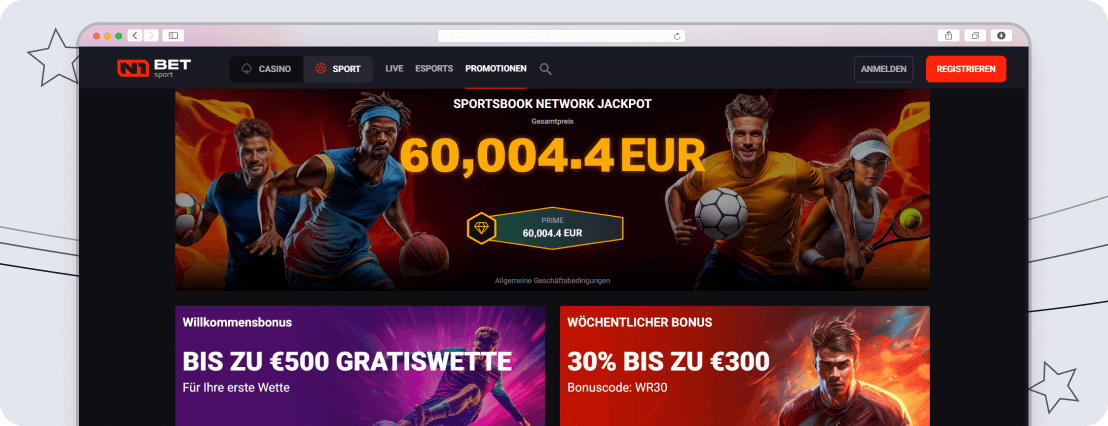Open the Willkommensbonus promotion card
Viewport: 1108px width, 426px height.
coord(360,366)
